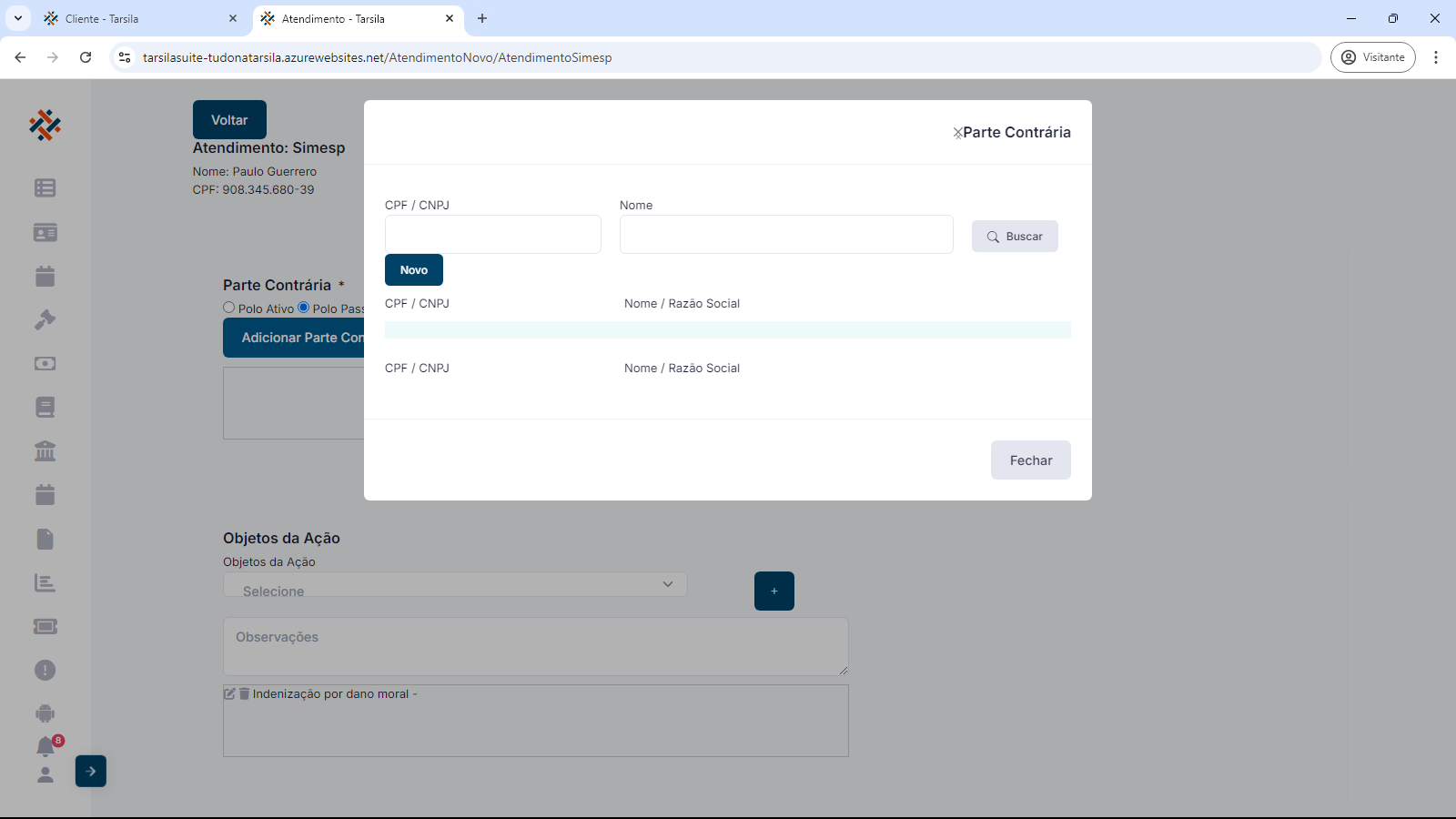Viewport: 1456px width, 819px height.
Task: Click the Buscar search button
Action: tap(1015, 237)
